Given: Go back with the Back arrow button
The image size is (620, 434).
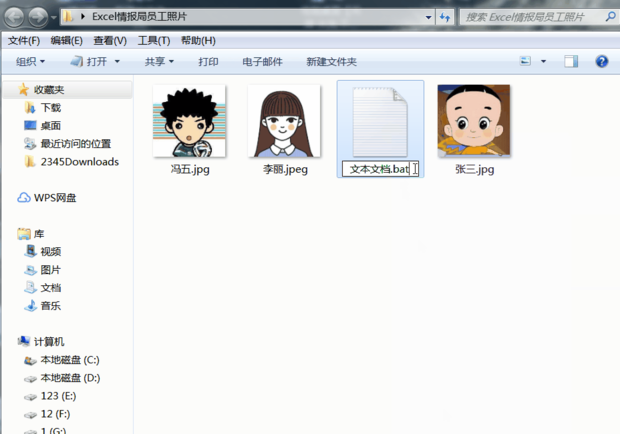Looking at the screenshot, I should pyautogui.click(x=14, y=17).
